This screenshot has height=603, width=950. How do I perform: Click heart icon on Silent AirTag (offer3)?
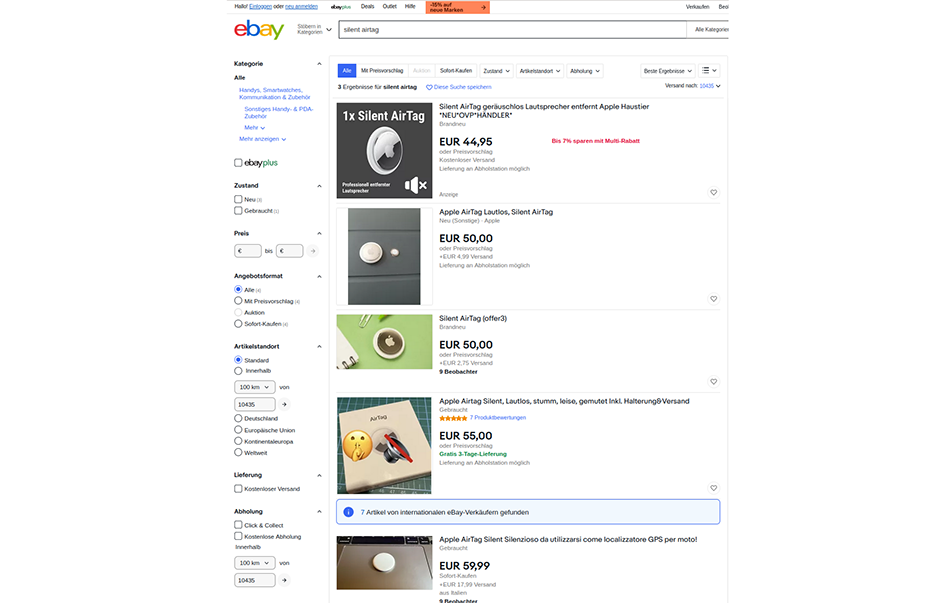pyautogui.click(x=714, y=382)
